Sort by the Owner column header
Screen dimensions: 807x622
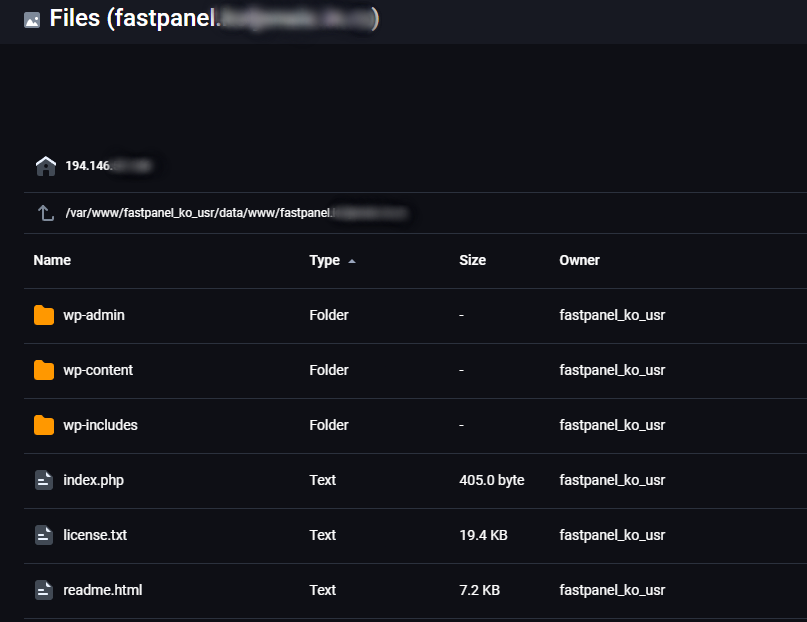click(579, 260)
